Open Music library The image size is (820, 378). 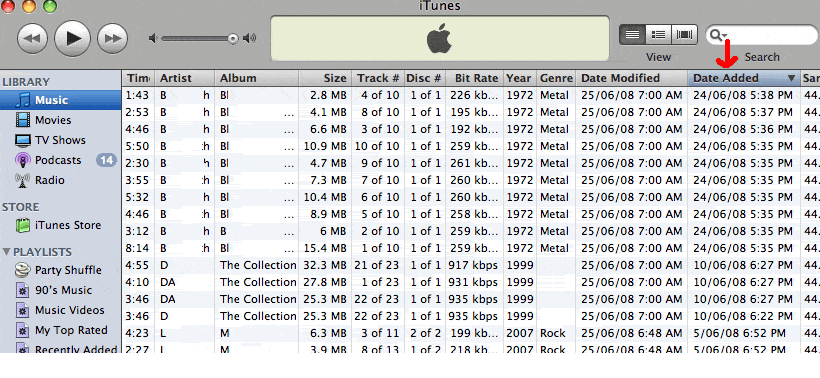[61, 100]
